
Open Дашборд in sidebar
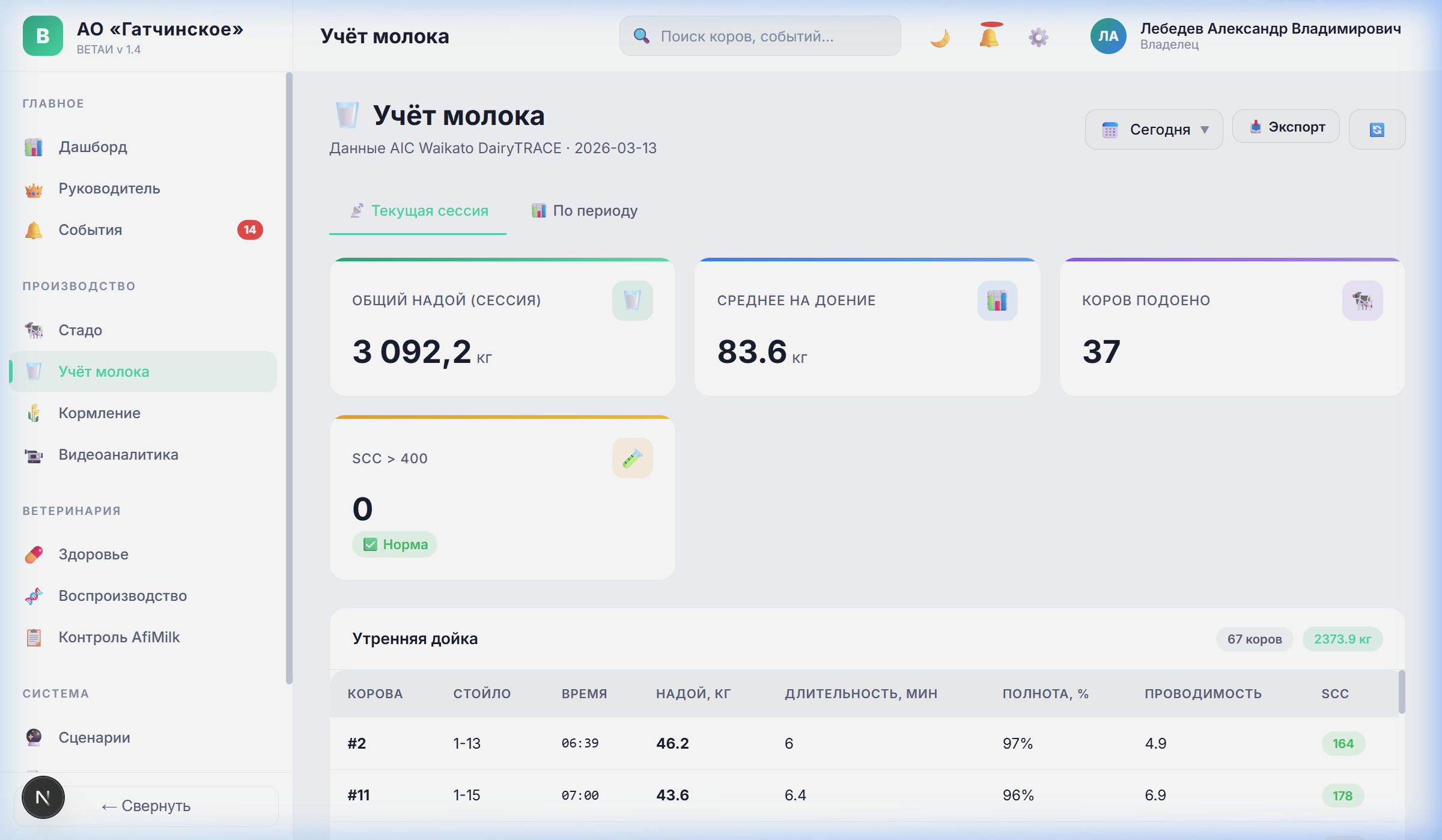93,147
